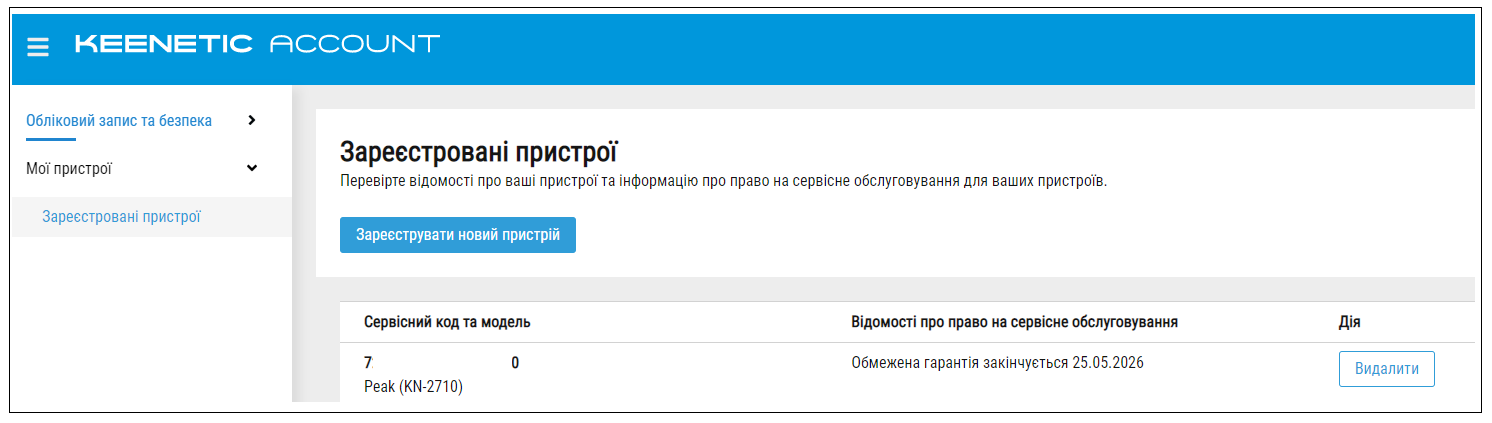This screenshot has width=1492, height=423.
Task: Click the ACCOUNT text in header
Action: [355, 44]
